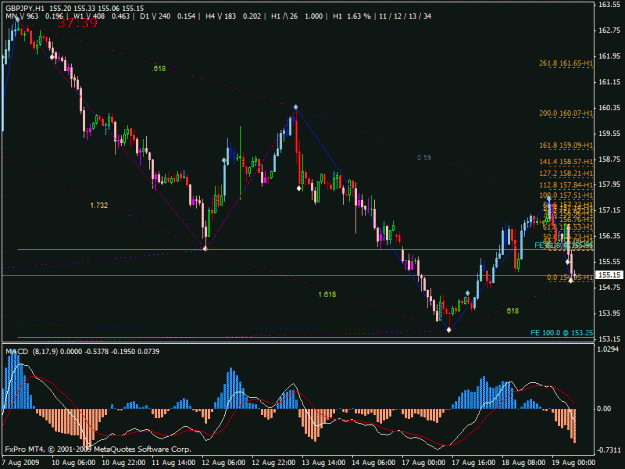The height and width of the screenshot is (469, 625).
Task: Click the highlighted 155.15 current price tag
Action: click(609, 275)
